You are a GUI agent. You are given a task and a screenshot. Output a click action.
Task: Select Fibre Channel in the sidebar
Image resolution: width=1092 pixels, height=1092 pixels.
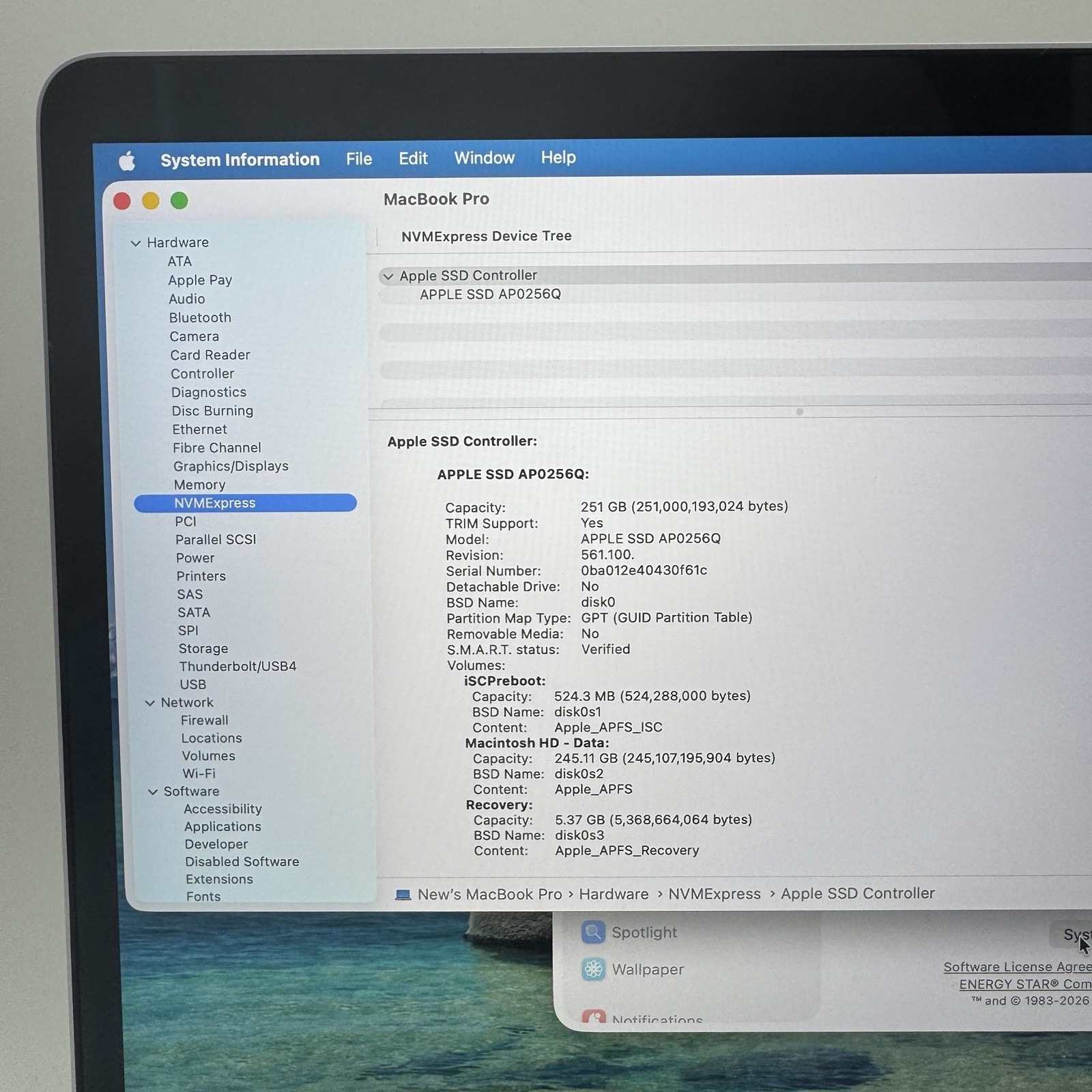[x=217, y=448]
